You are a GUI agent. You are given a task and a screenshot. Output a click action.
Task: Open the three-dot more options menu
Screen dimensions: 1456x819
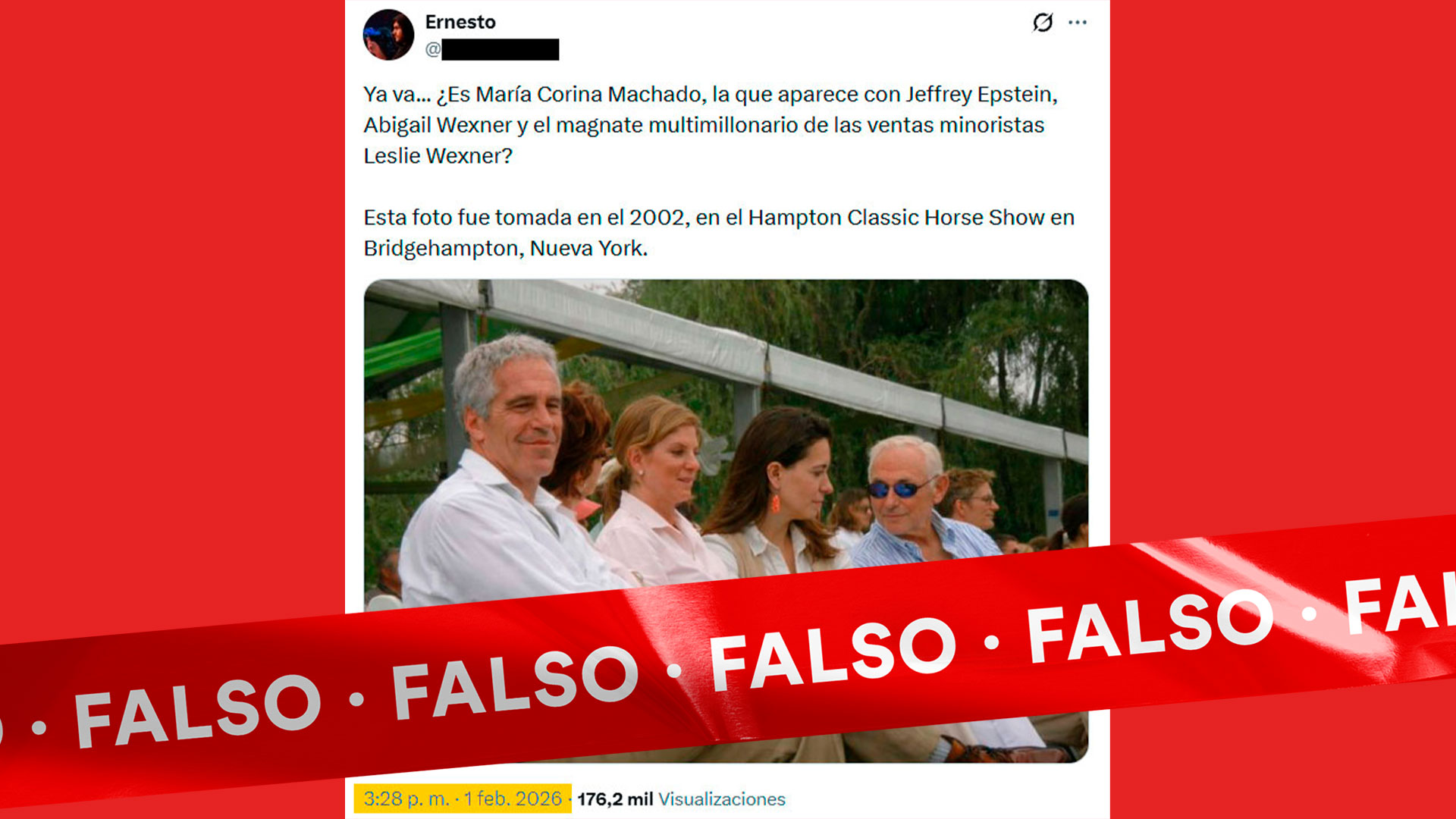point(1078,23)
